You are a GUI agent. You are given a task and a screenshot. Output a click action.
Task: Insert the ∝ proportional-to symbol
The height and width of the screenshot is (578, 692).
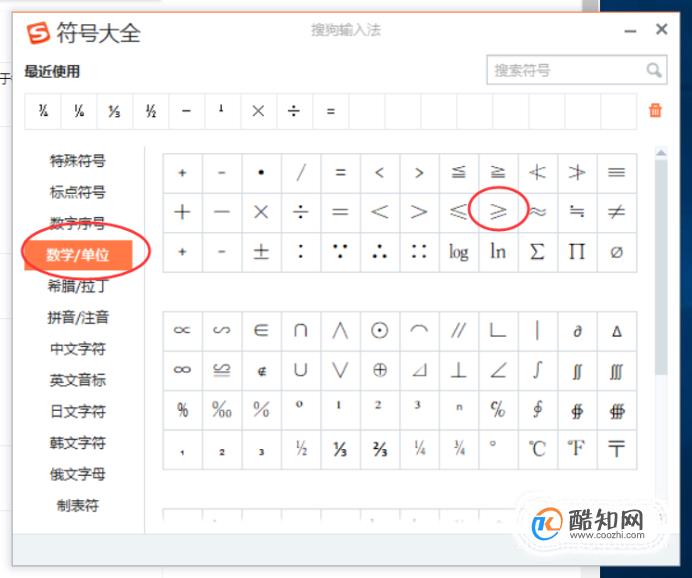182,330
